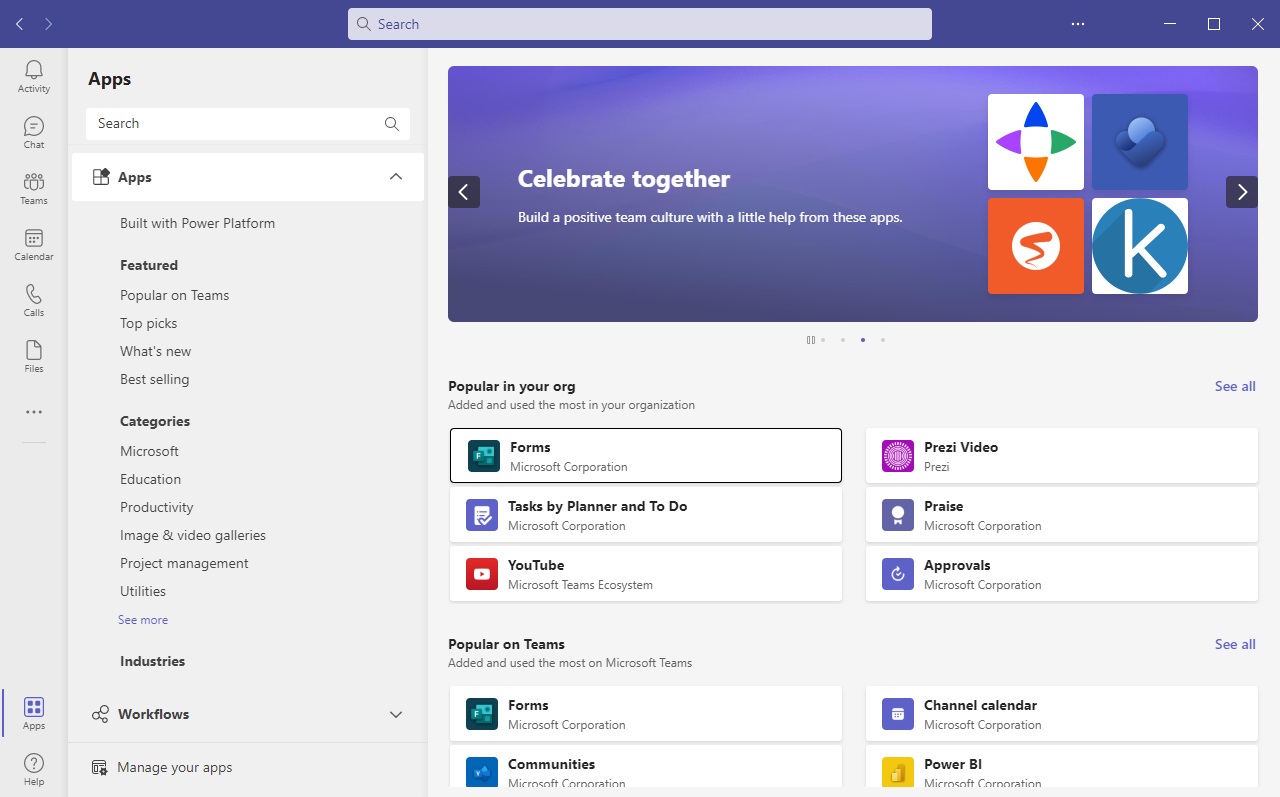
Task: Show more apps ellipsis in left rail
Action: pos(34,412)
